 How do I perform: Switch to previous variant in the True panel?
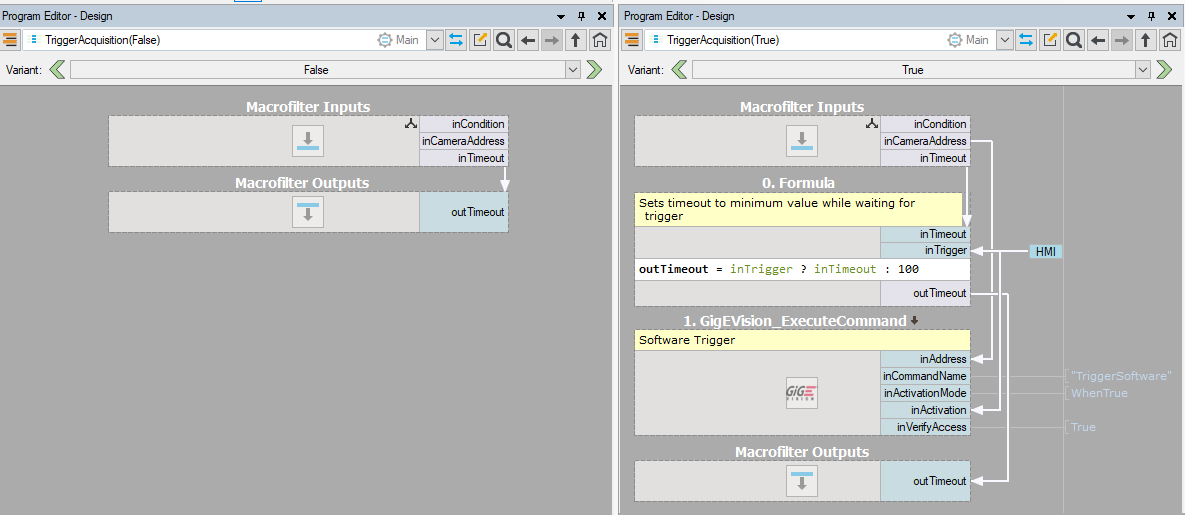[679, 70]
